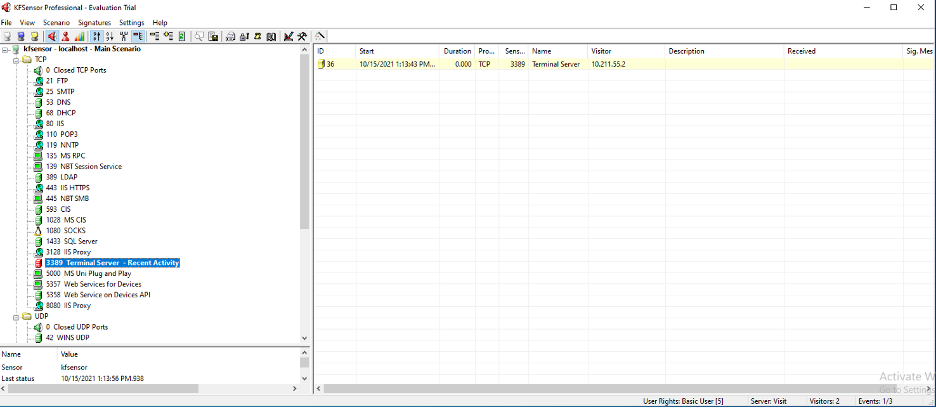Click the crossed wrench tools toolbar icon

[124, 36]
